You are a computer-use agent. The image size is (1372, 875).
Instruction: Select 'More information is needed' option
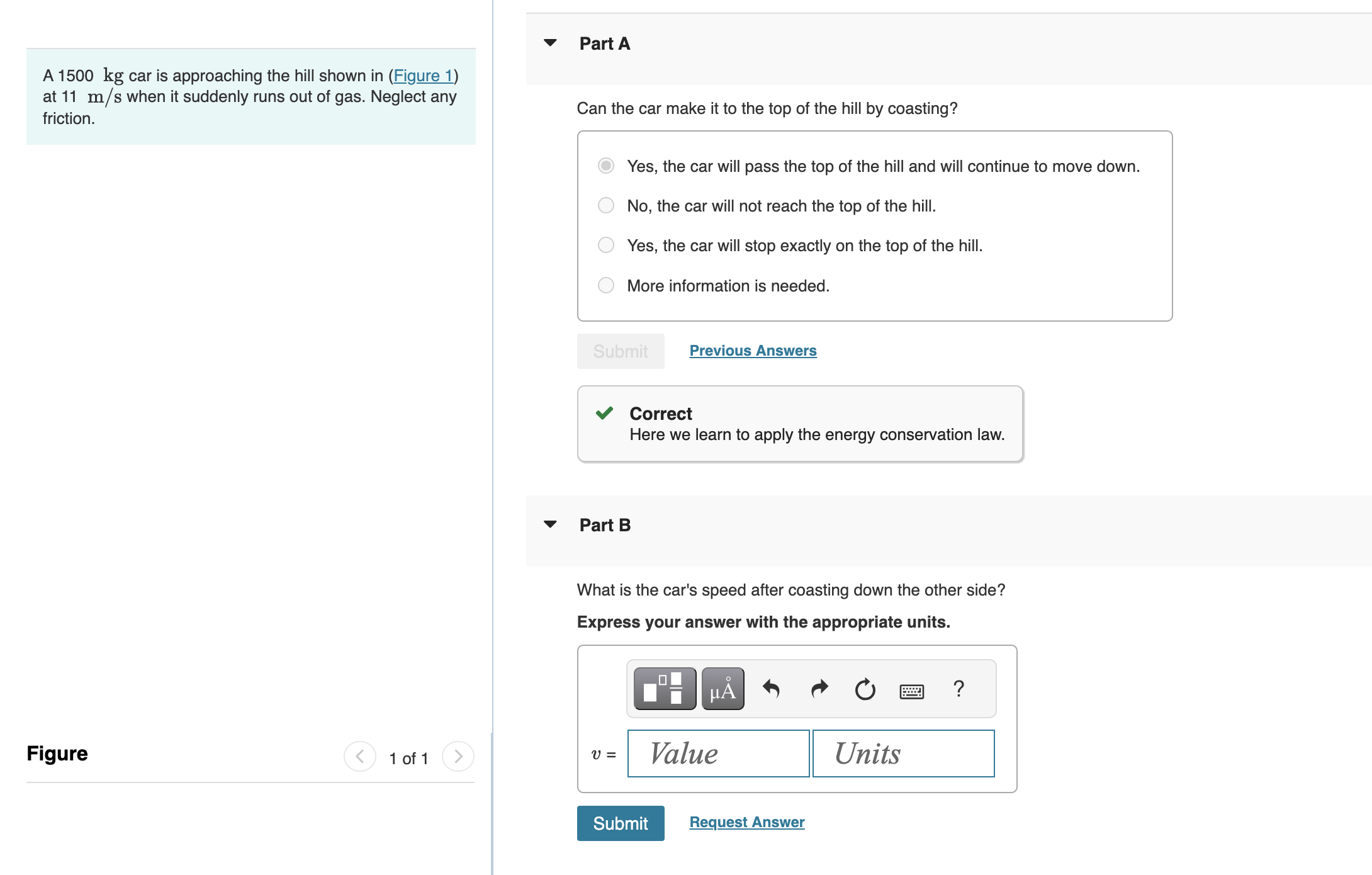click(x=605, y=285)
